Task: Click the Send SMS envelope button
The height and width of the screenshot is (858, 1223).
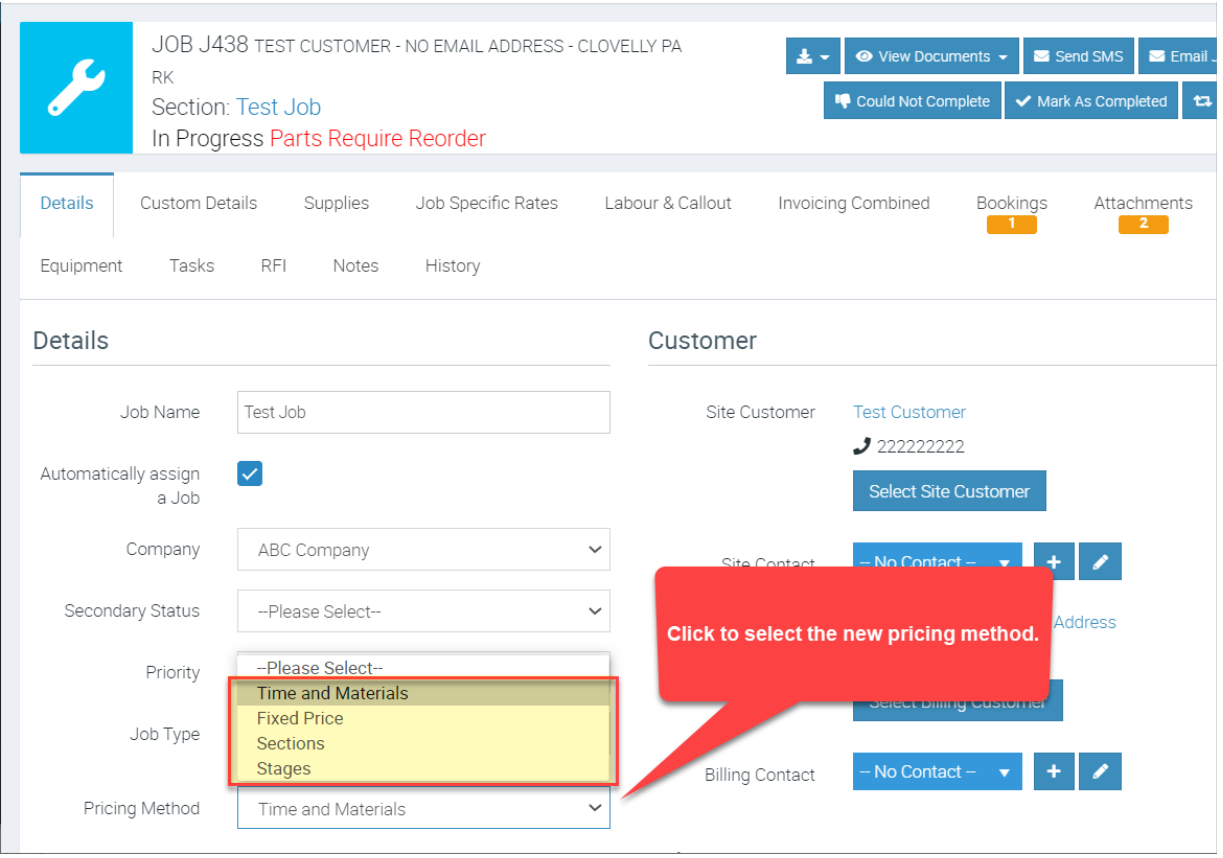Action: coord(1078,57)
